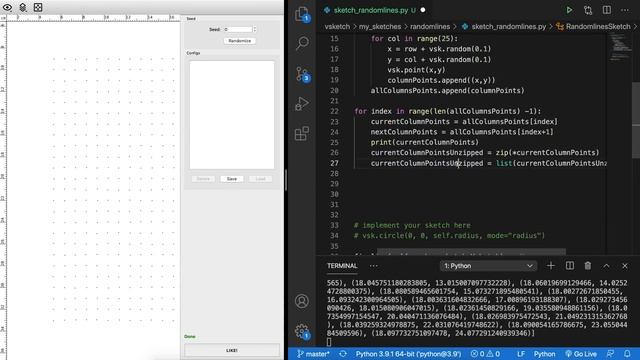This screenshot has height=360, width=640.
Task: Click the notifications bell in status bar
Action: point(627,354)
